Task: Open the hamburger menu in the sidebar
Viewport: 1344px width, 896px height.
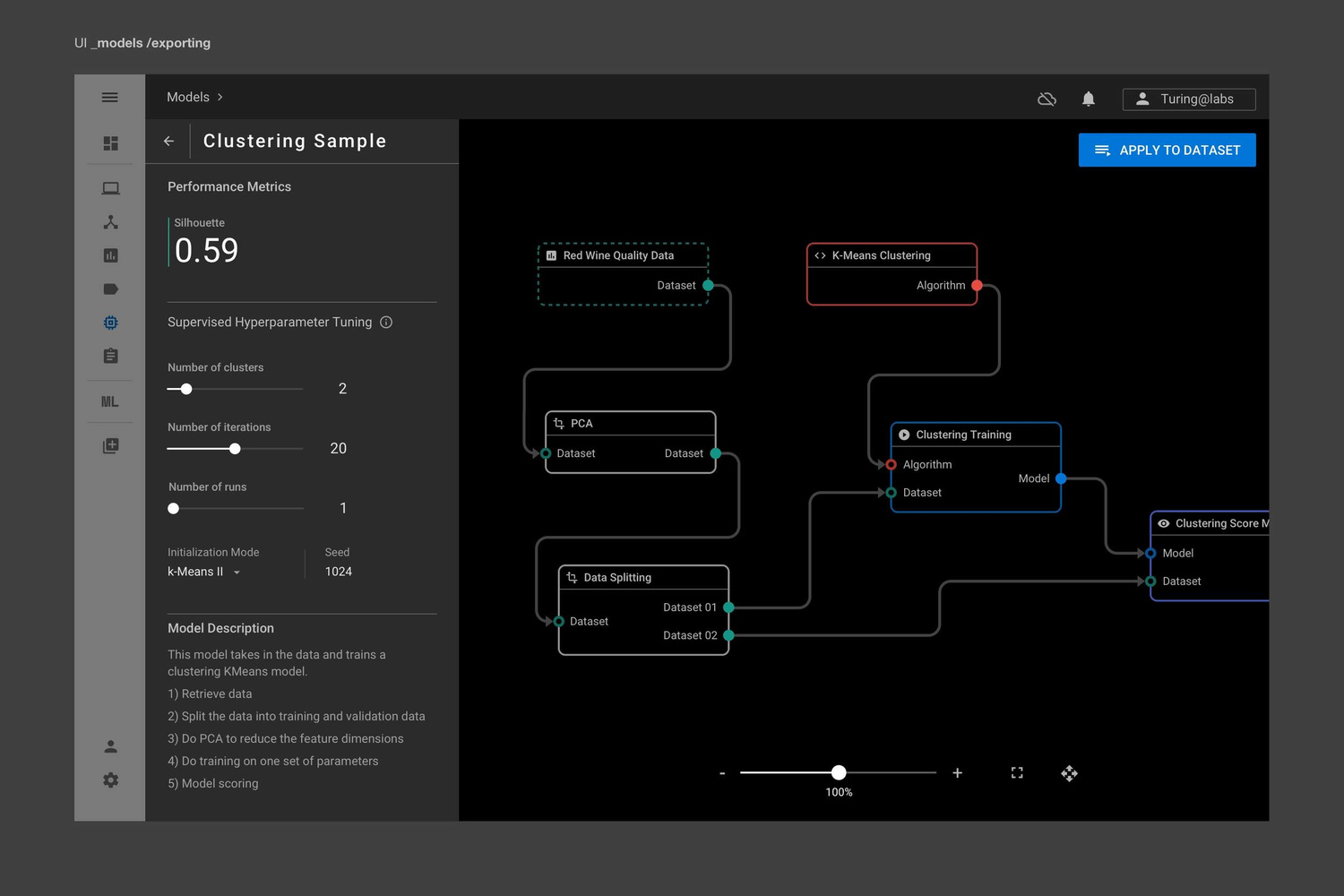Action: pos(110,97)
